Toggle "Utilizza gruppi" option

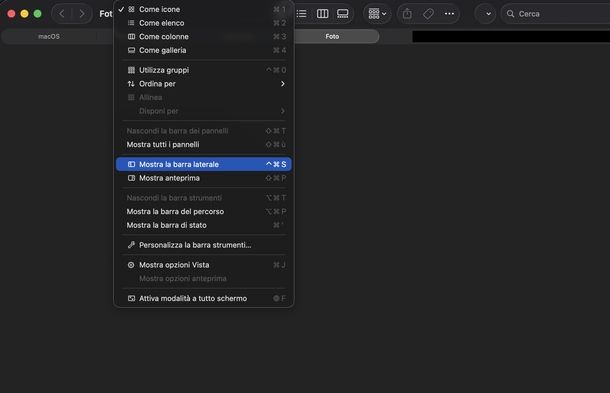203,70
